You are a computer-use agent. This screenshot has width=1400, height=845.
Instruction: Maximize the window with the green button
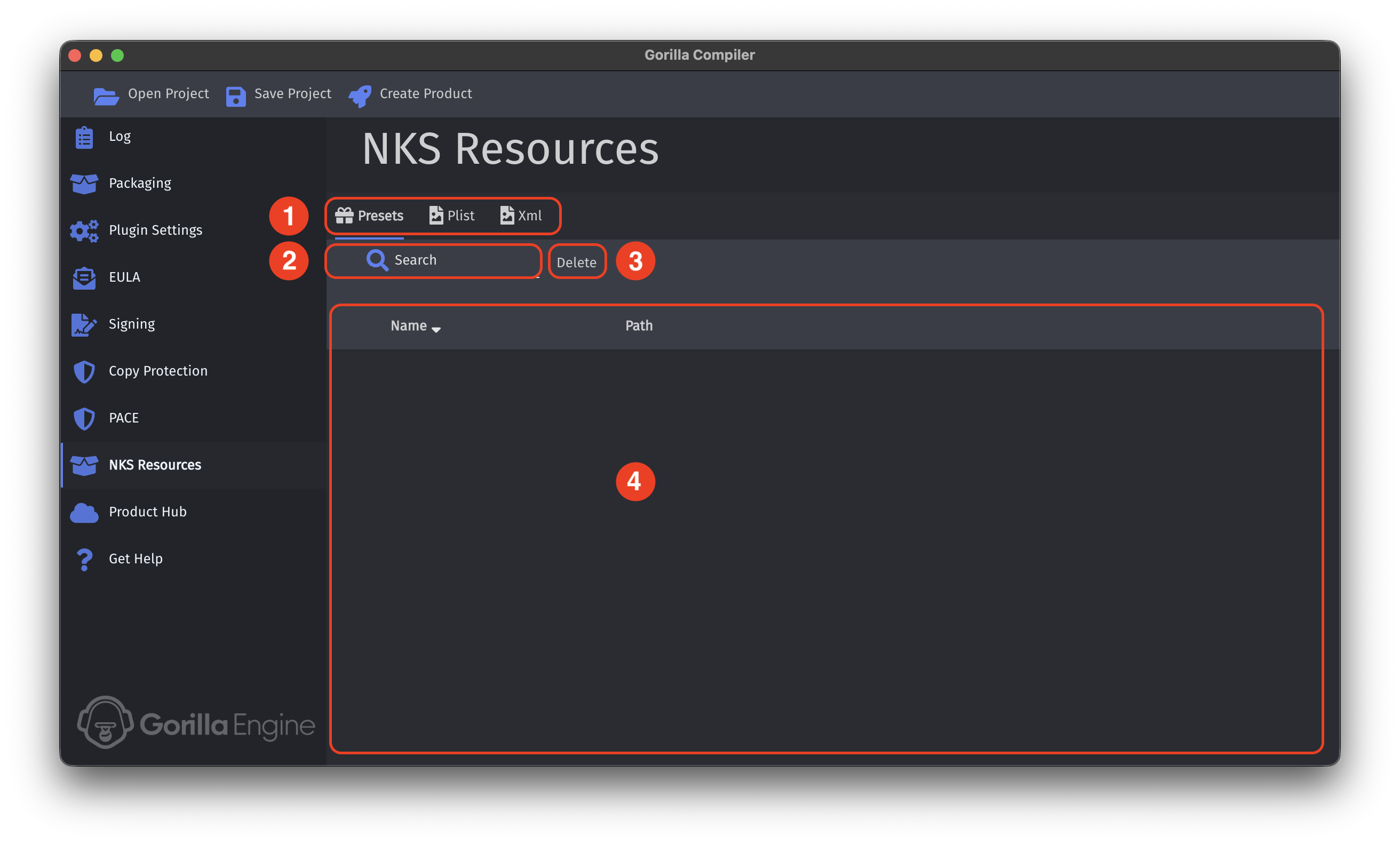coord(117,55)
